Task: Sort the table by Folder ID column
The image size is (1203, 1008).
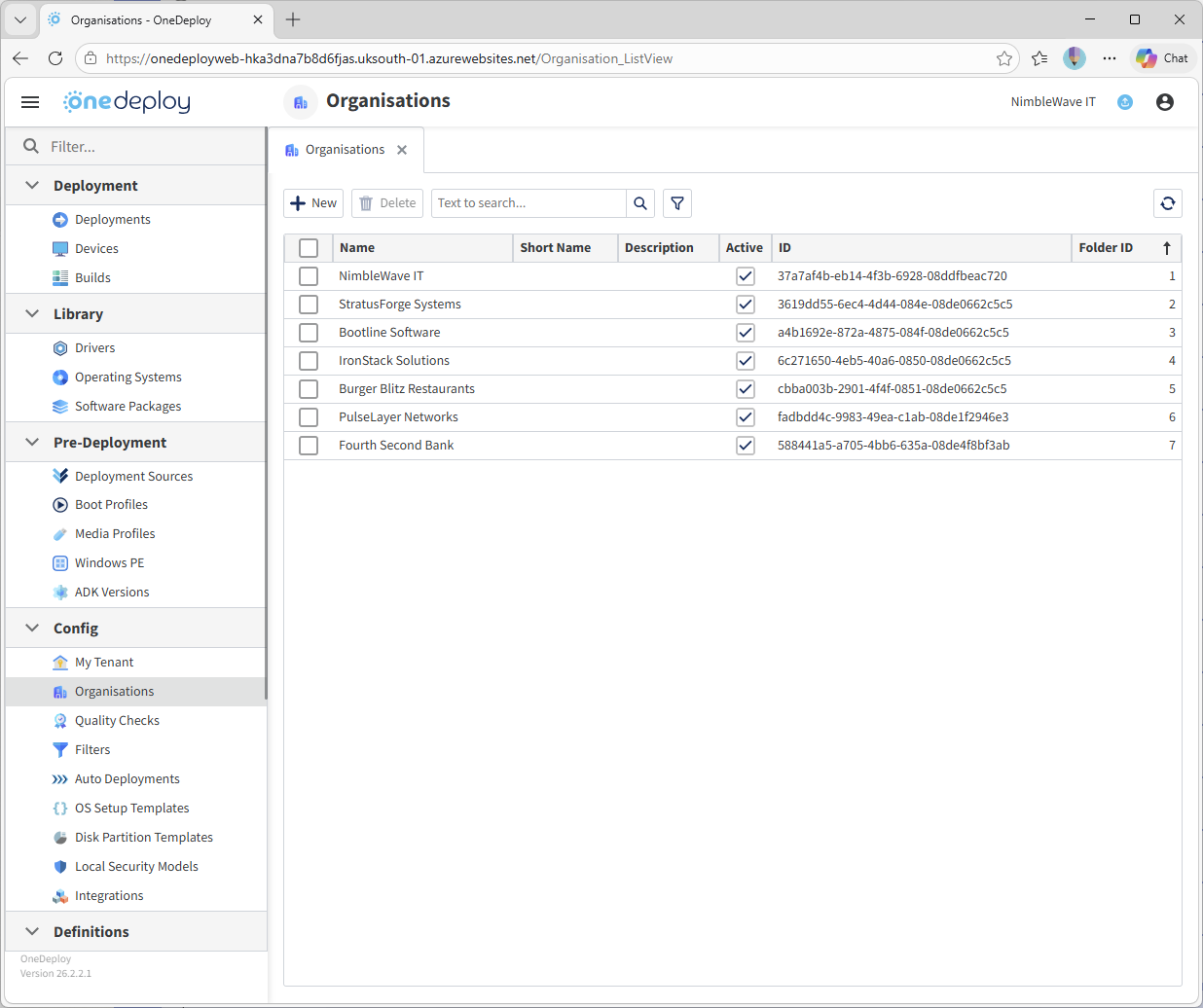Action: pyautogui.click(x=1106, y=248)
